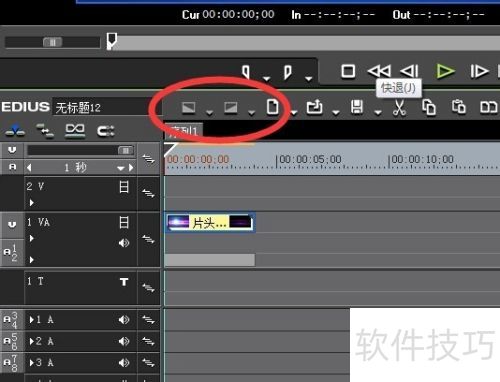
Task: Select the 片头 clip on 1 VA track
Action: (x=210, y=223)
